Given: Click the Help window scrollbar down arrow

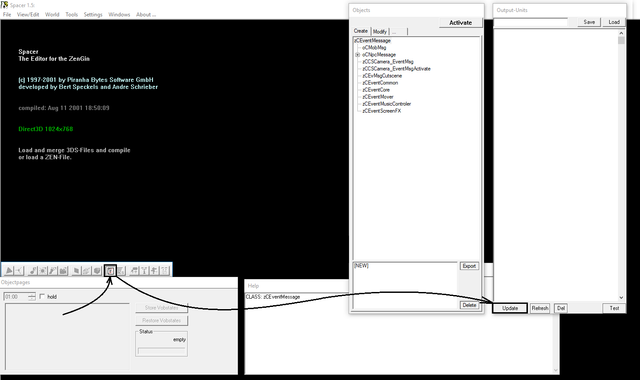Looking at the screenshot, I should pyautogui.click(x=556, y=370).
